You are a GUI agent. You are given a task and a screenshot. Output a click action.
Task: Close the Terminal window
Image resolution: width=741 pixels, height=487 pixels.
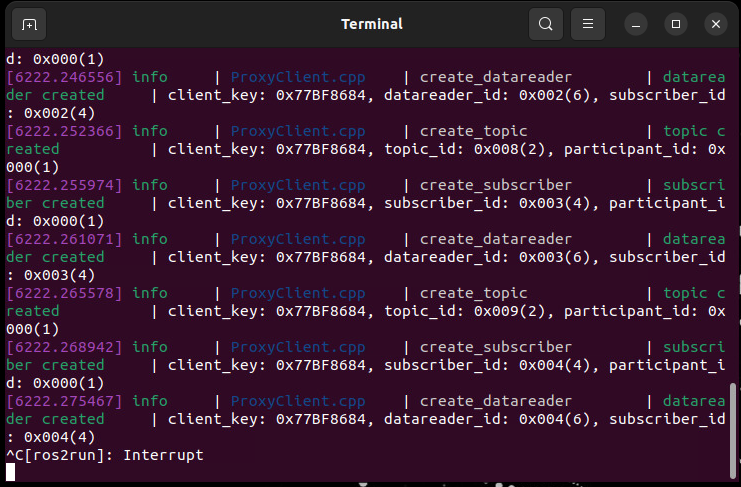click(x=715, y=24)
